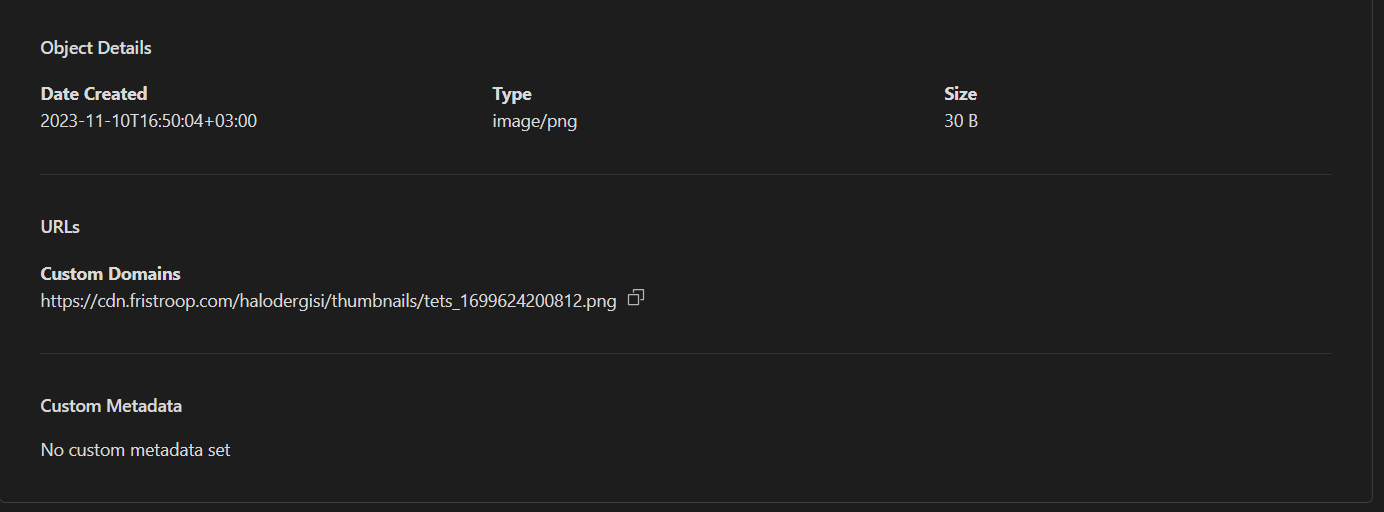This screenshot has height=512, width=1384.
Task: Click the divider above Custom Metadata section
Action: coord(686,353)
